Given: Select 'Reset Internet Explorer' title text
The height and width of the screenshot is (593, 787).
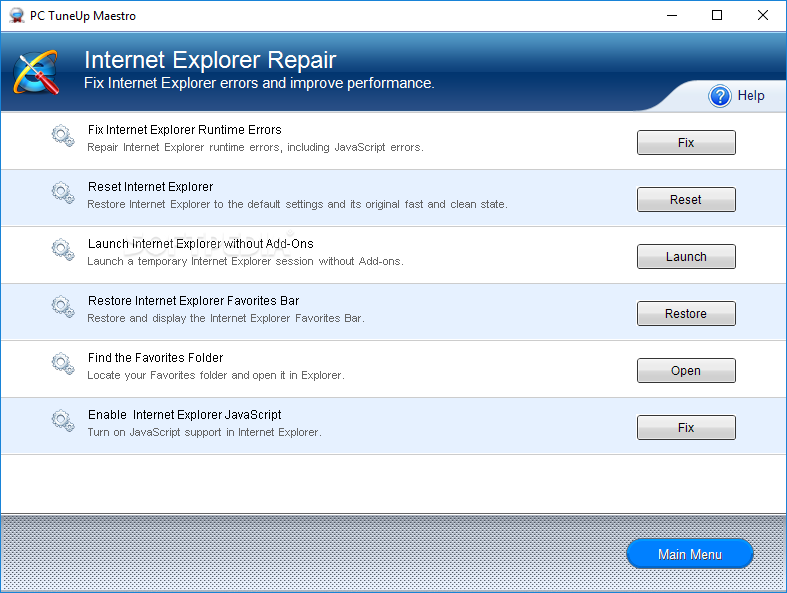Looking at the screenshot, I should coord(151,187).
